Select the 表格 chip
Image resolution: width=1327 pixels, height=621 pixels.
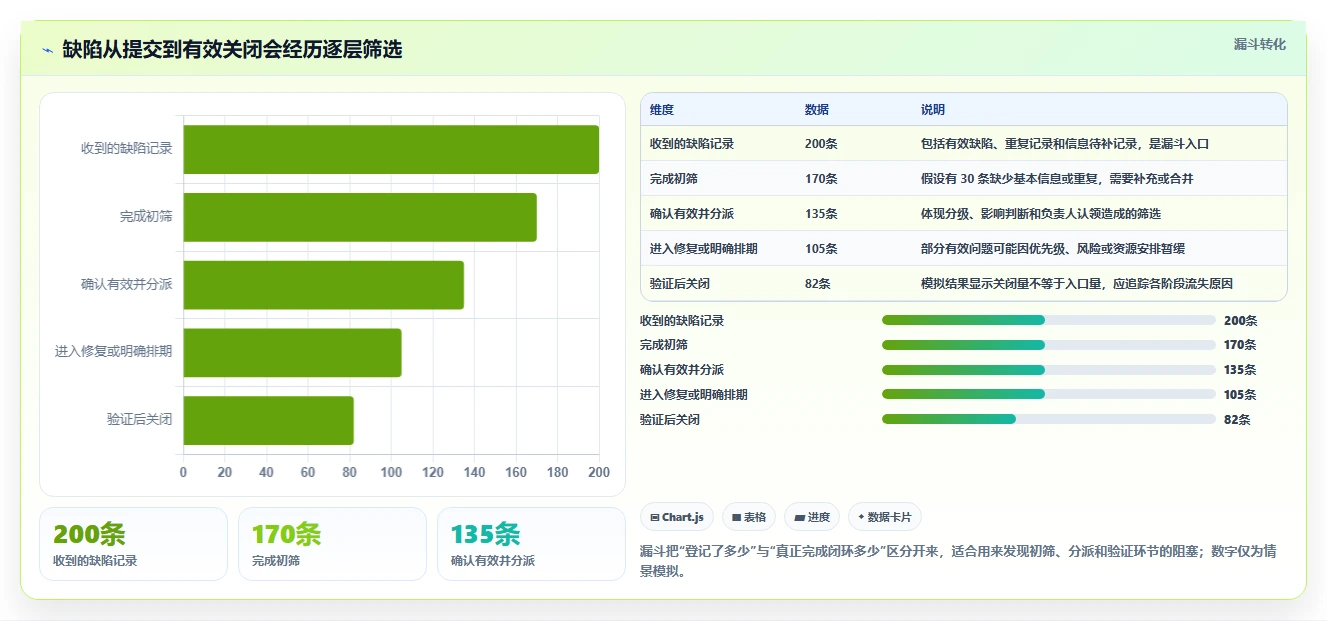749,517
